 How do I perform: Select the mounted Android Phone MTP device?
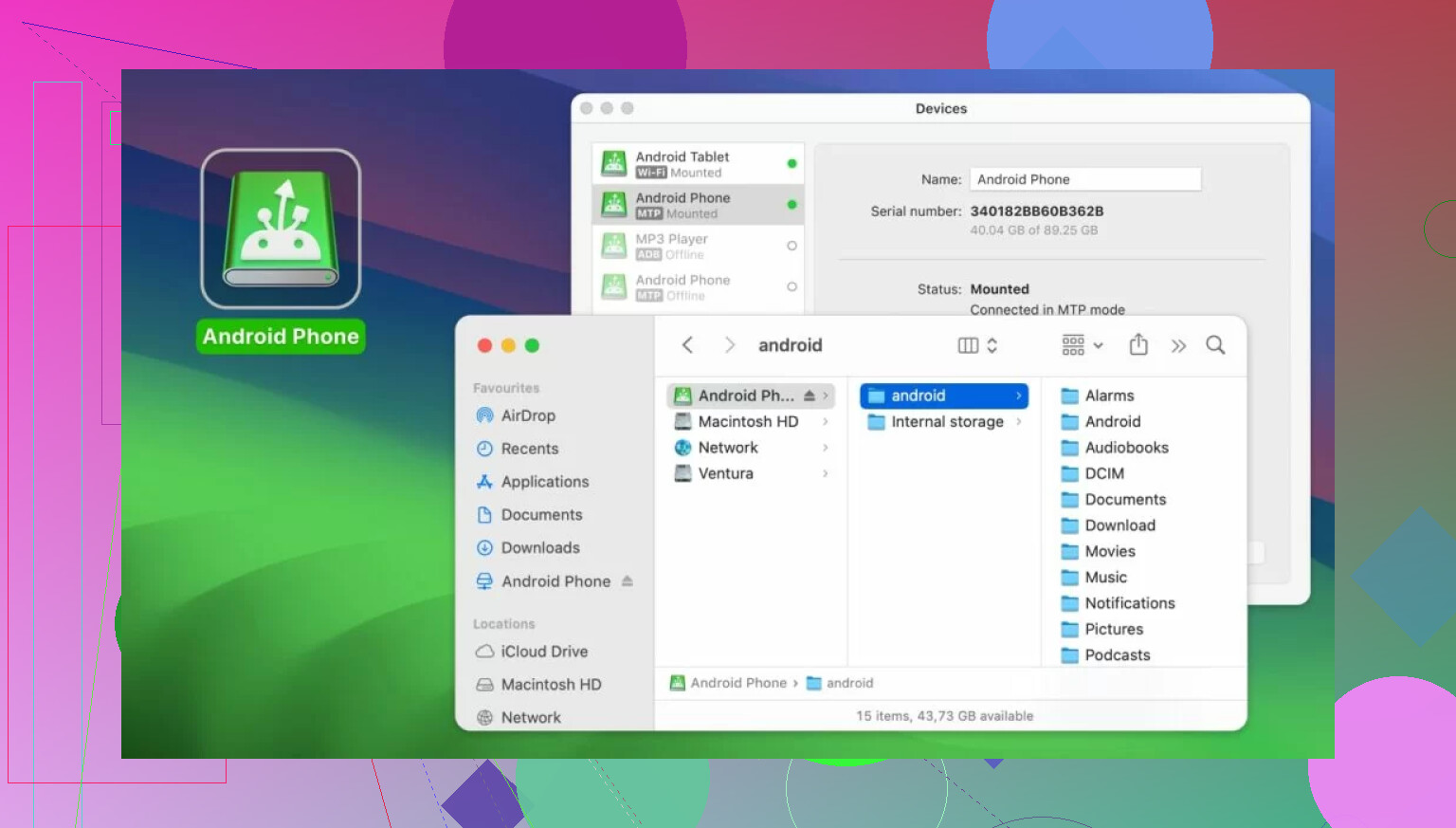[699, 205]
